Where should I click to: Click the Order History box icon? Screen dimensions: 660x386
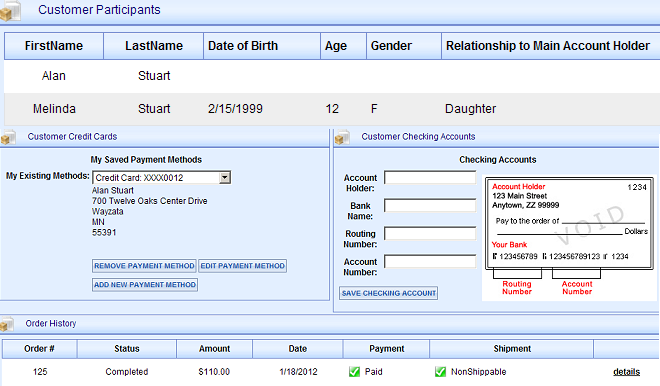tap(7, 324)
